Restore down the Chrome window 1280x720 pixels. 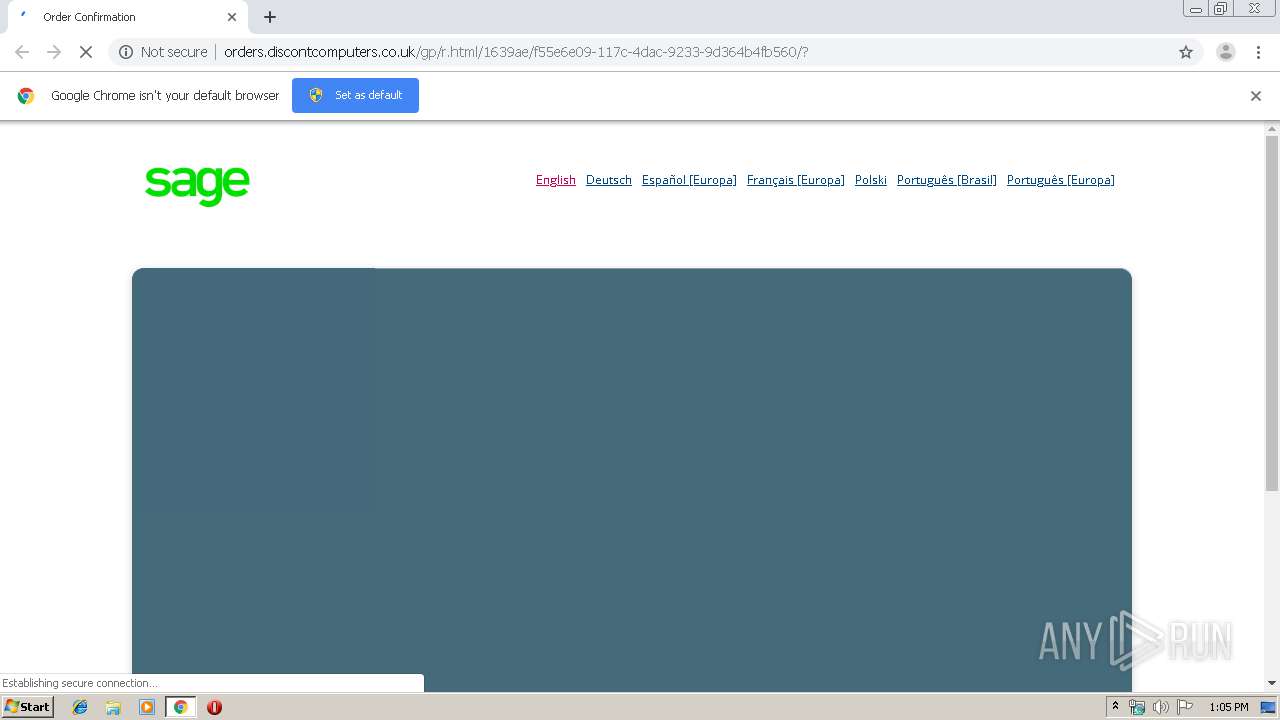(1221, 9)
